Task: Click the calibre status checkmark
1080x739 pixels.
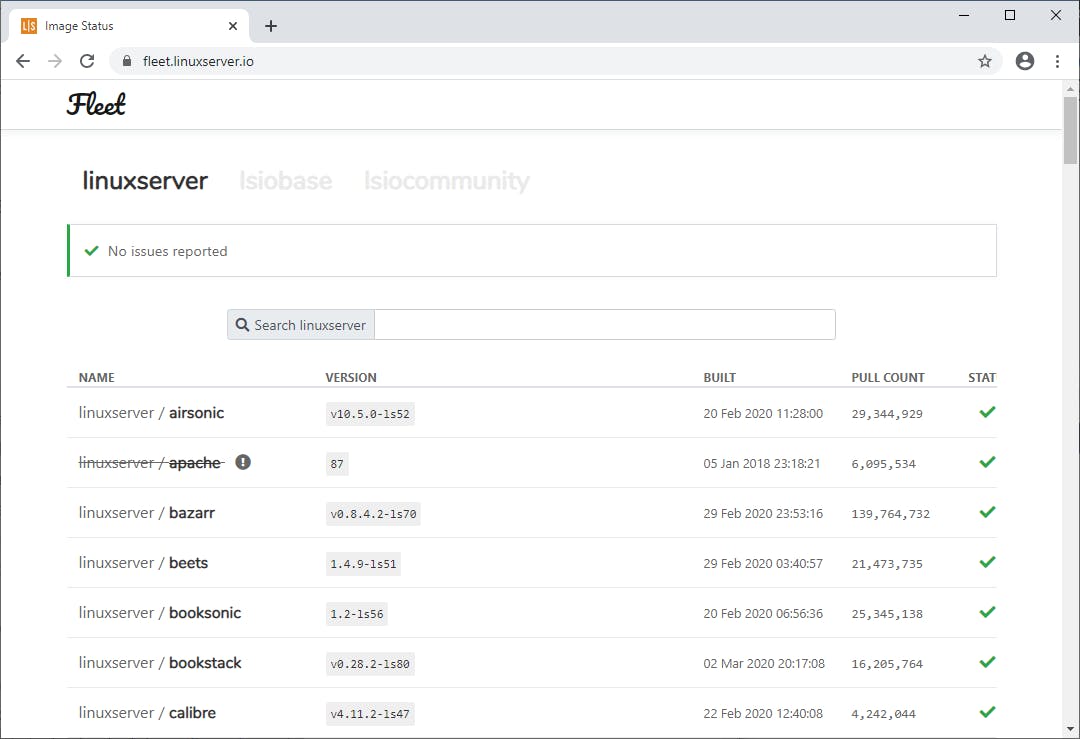Action: 987,712
